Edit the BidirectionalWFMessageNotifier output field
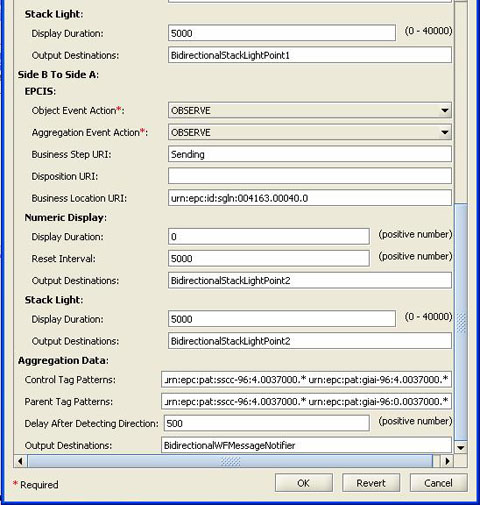 [x=306, y=445]
